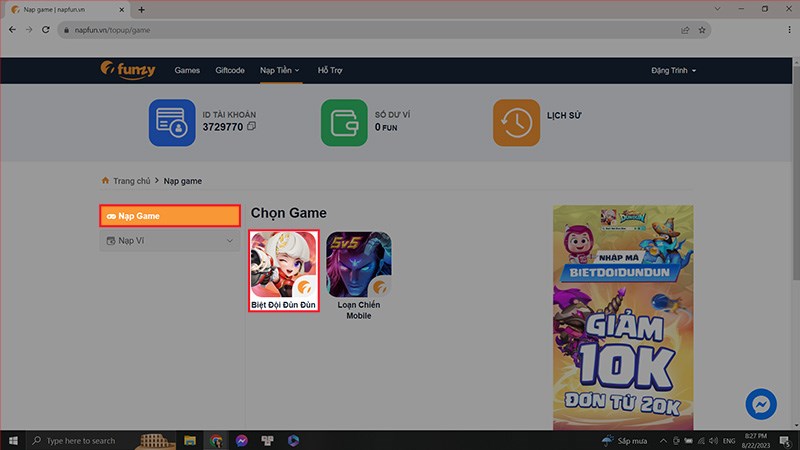Open the Giftcode menu item
The image size is (800, 450).
coord(230,70)
